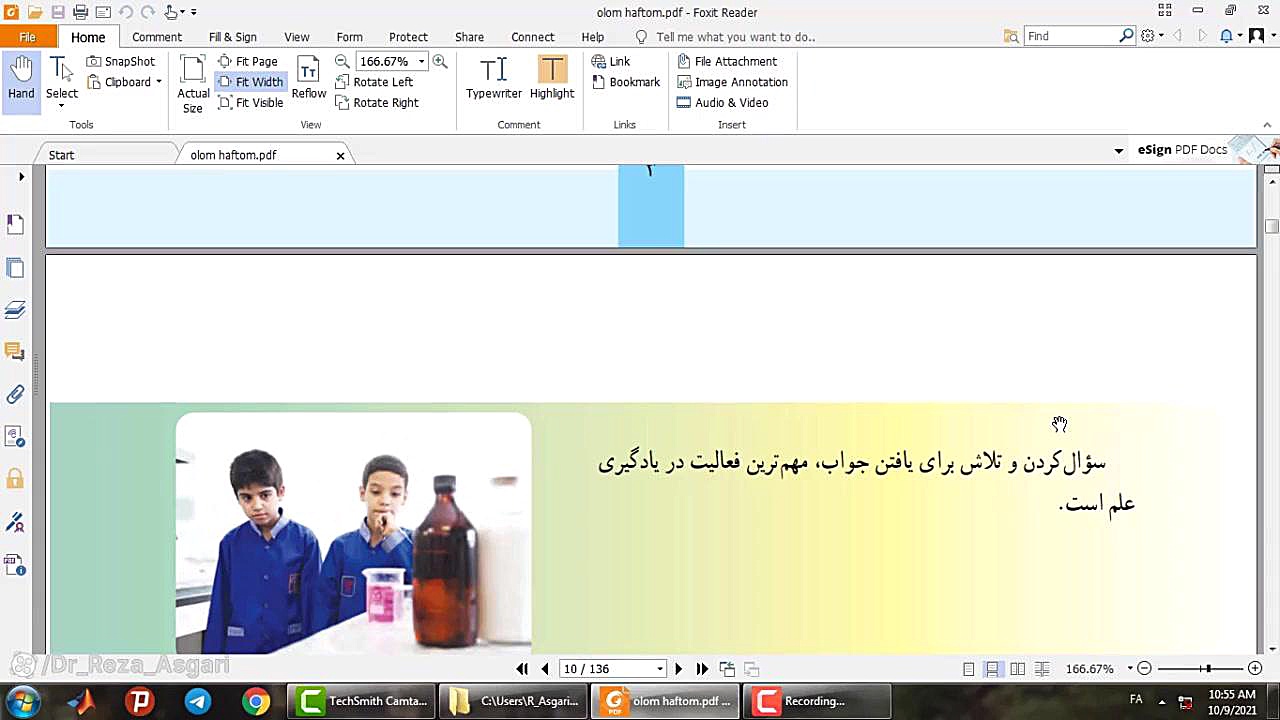Switch to single page view in status bar

click(968, 669)
